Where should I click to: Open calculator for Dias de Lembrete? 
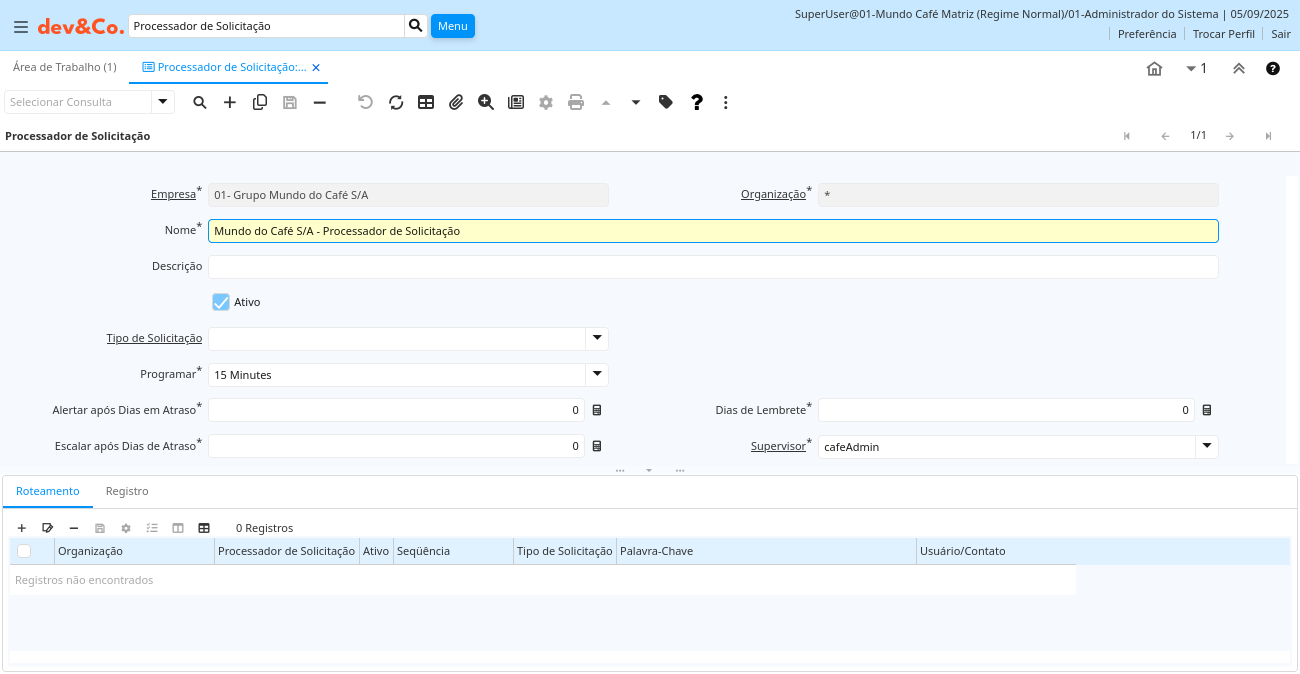1207,410
